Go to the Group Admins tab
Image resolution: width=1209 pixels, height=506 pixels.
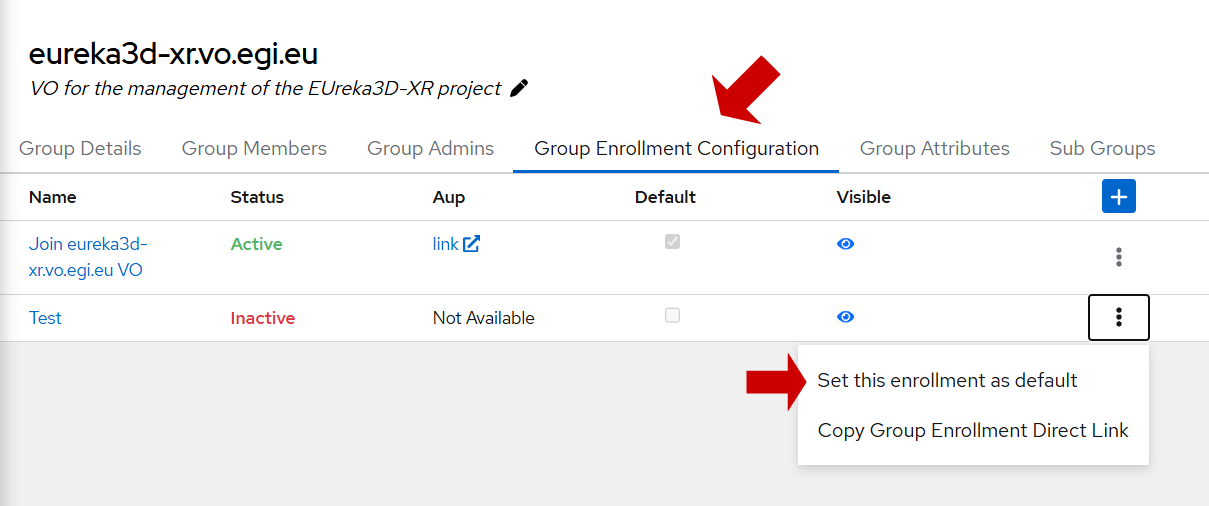(x=430, y=149)
